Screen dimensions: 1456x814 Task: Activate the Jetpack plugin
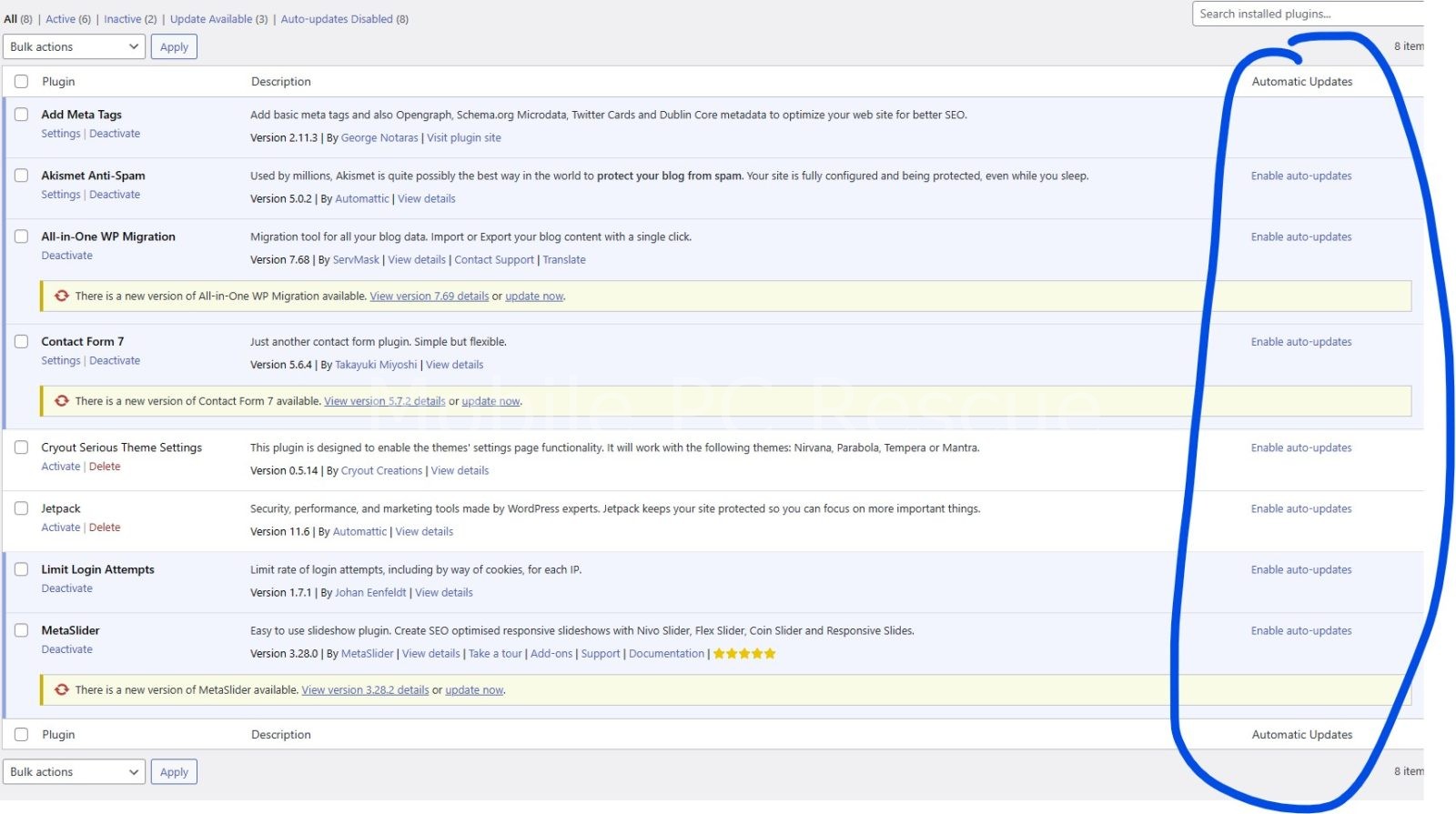60,528
